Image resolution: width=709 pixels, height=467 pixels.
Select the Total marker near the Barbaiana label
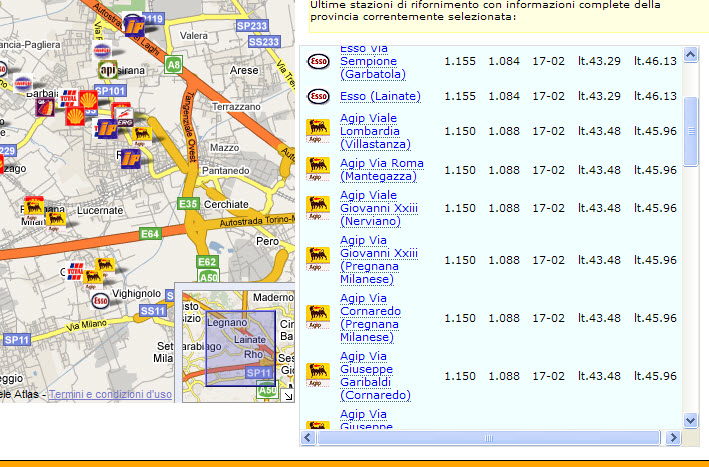click(69, 98)
